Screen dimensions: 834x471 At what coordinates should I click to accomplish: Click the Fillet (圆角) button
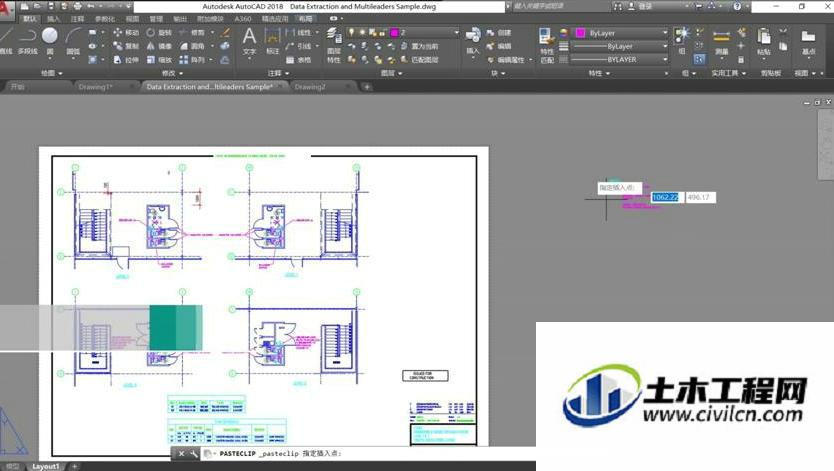tap(192, 46)
